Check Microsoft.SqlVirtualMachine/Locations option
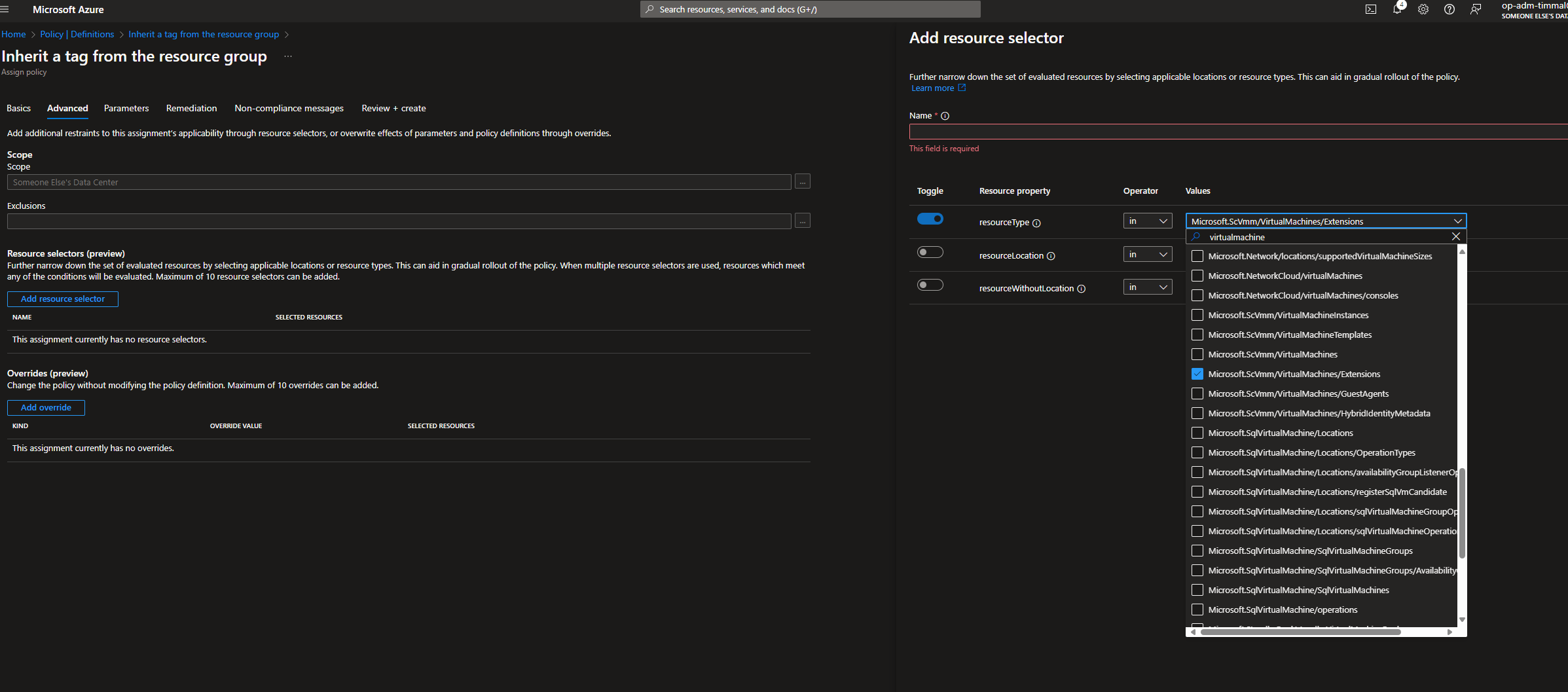 (1197, 433)
